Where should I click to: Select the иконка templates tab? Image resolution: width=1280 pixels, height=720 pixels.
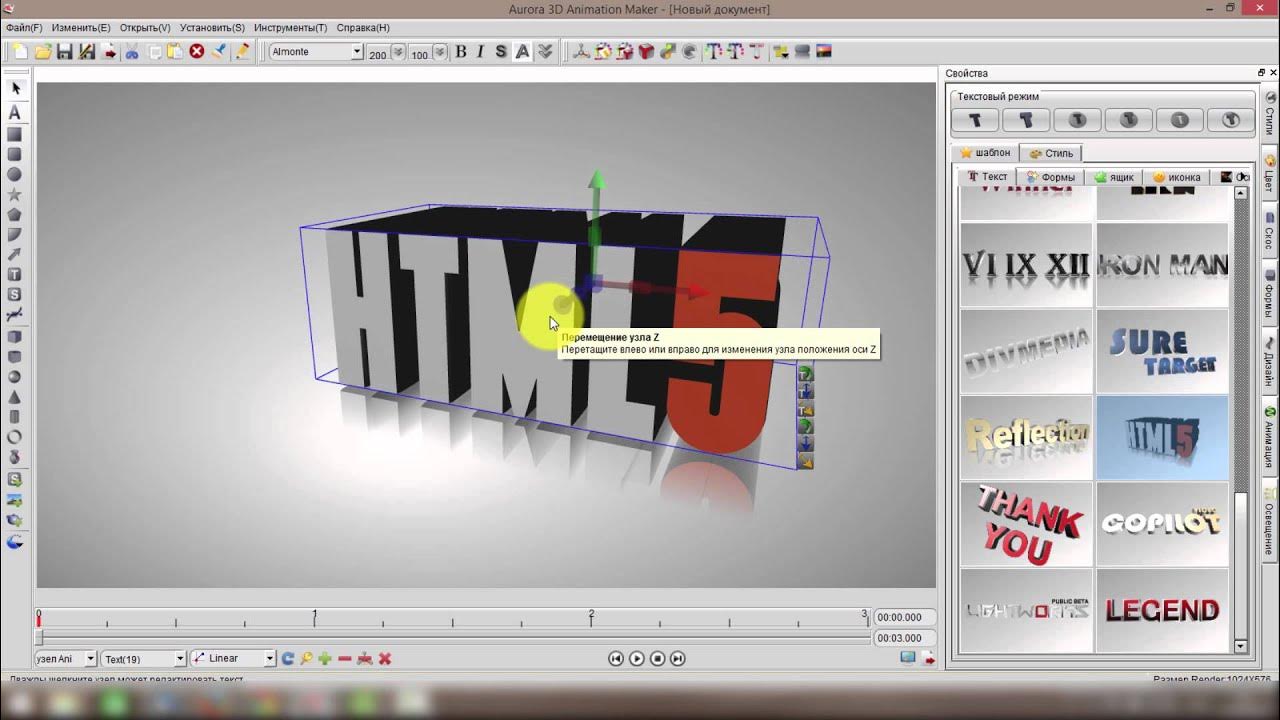[x=1176, y=177]
